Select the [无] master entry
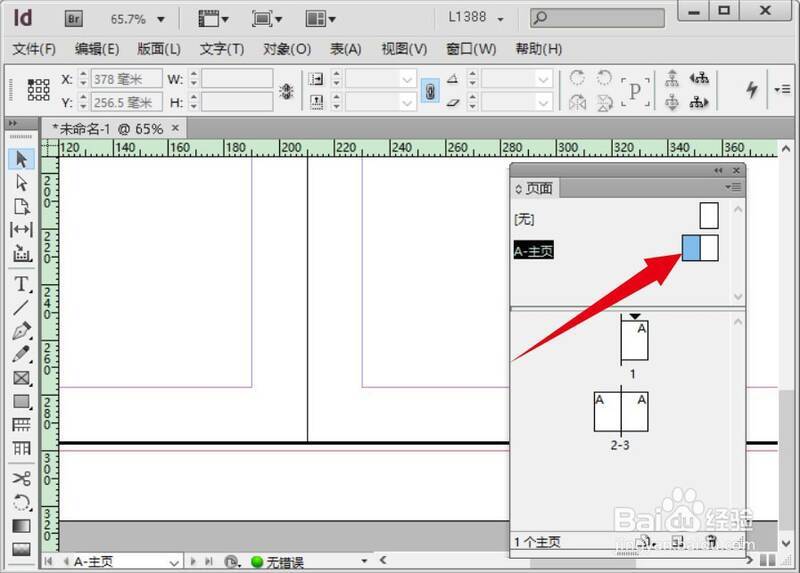Screen dimensions: 800x573 [524, 218]
